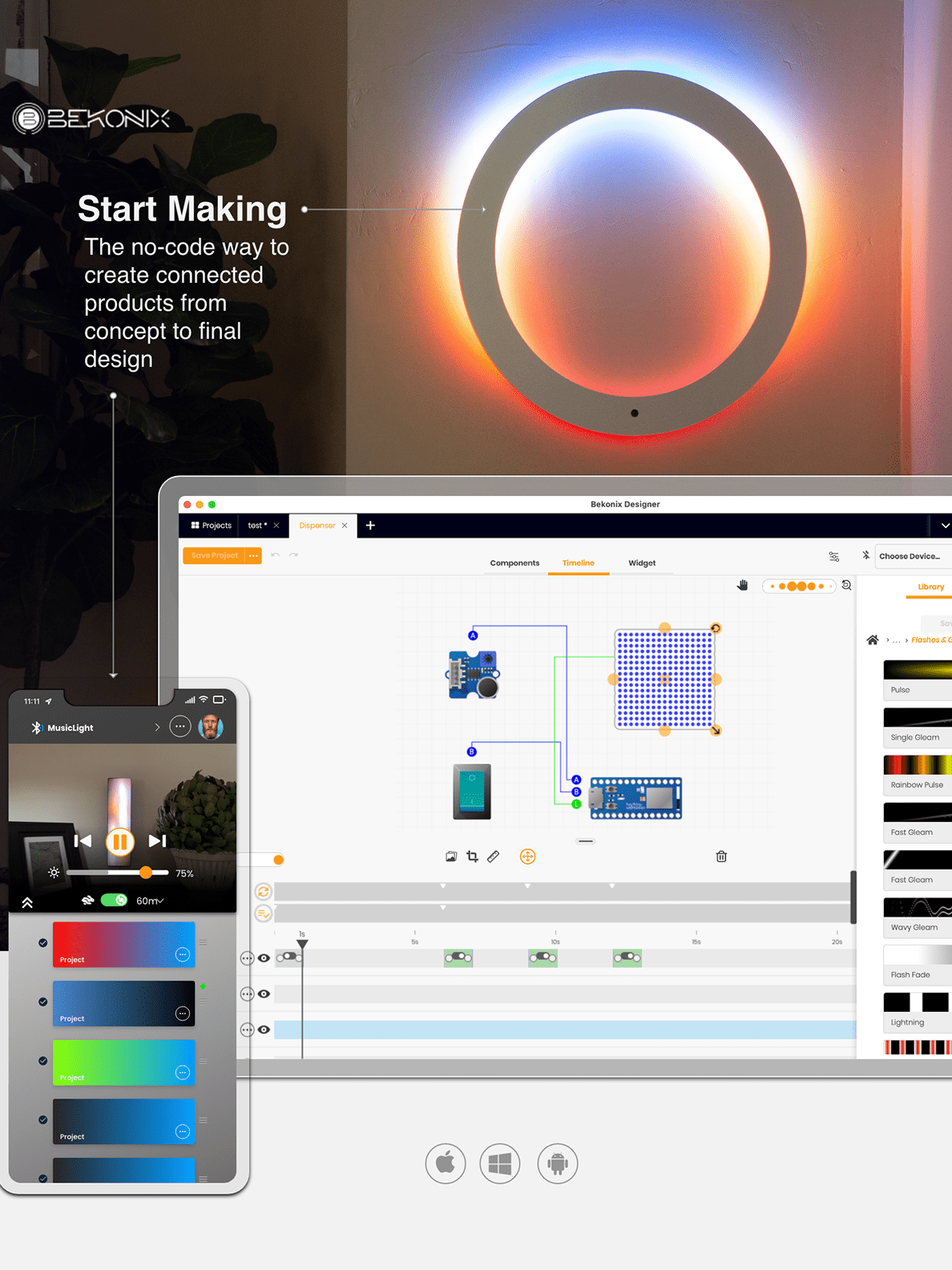Switch to the Components tab
Screen dimensions: 952x1270
pyautogui.click(x=514, y=562)
